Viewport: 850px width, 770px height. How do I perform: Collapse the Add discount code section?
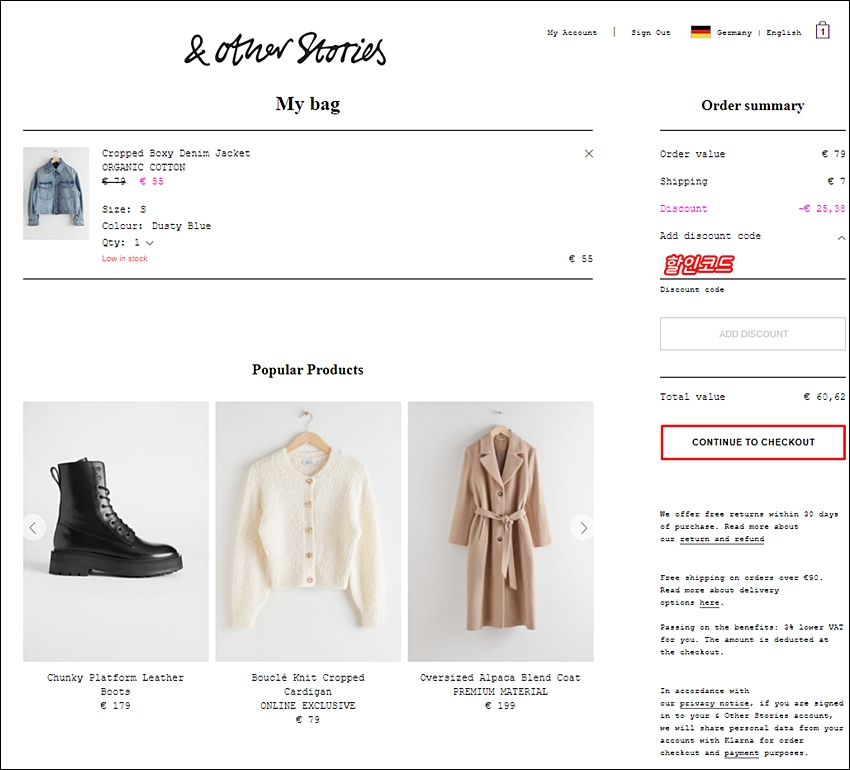(x=841, y=237)
